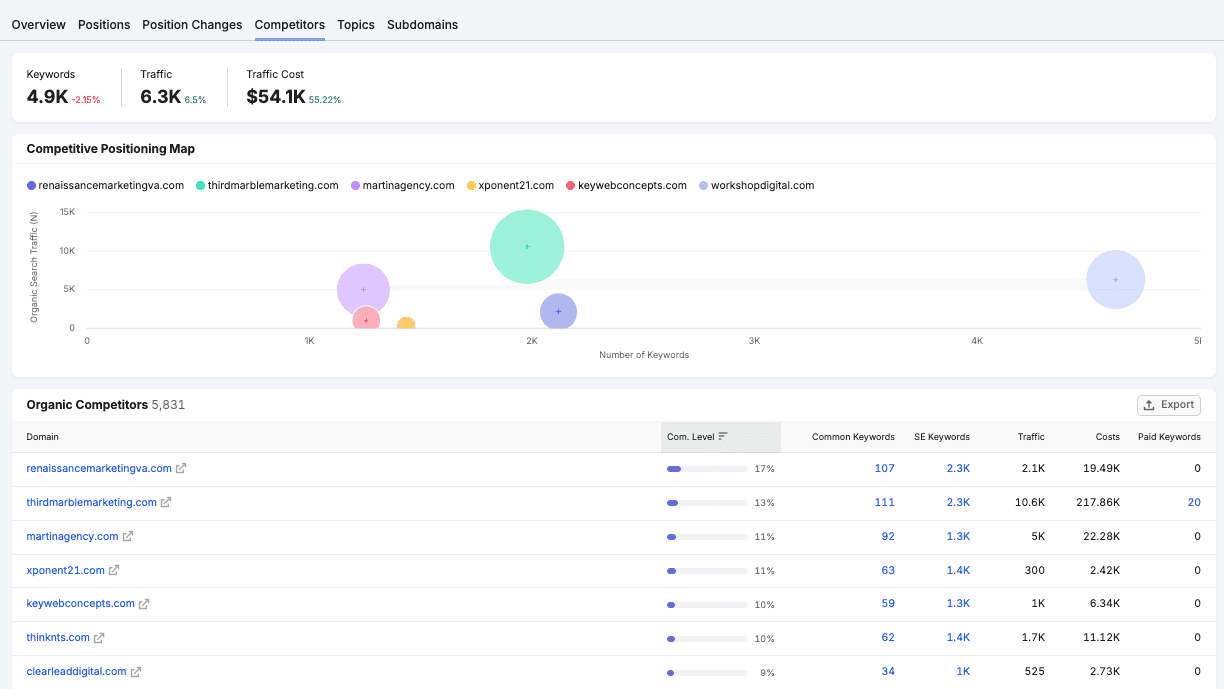Open thinknts.com domain link
The width and height of the screenshot is (1224, 689).
click(58, 637)
